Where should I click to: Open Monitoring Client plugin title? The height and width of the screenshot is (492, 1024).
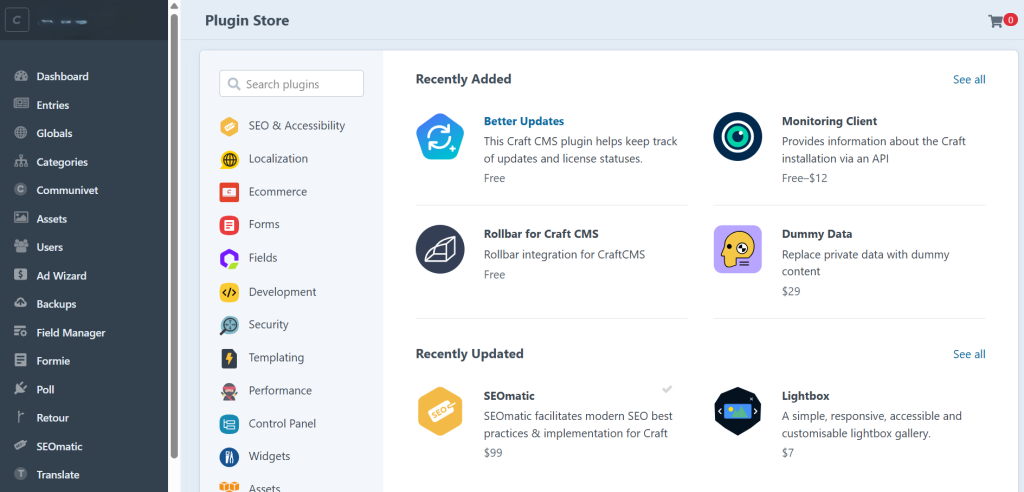829,121
